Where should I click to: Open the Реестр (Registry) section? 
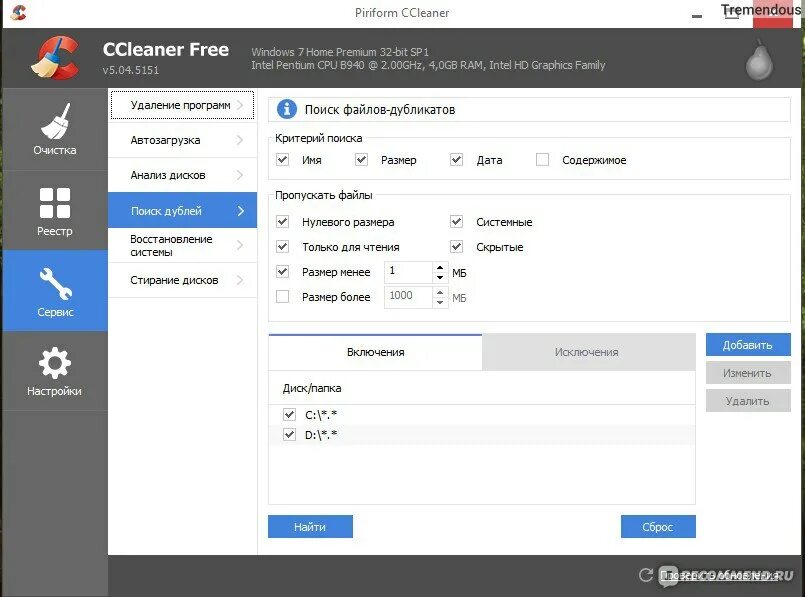click(54, 210)
